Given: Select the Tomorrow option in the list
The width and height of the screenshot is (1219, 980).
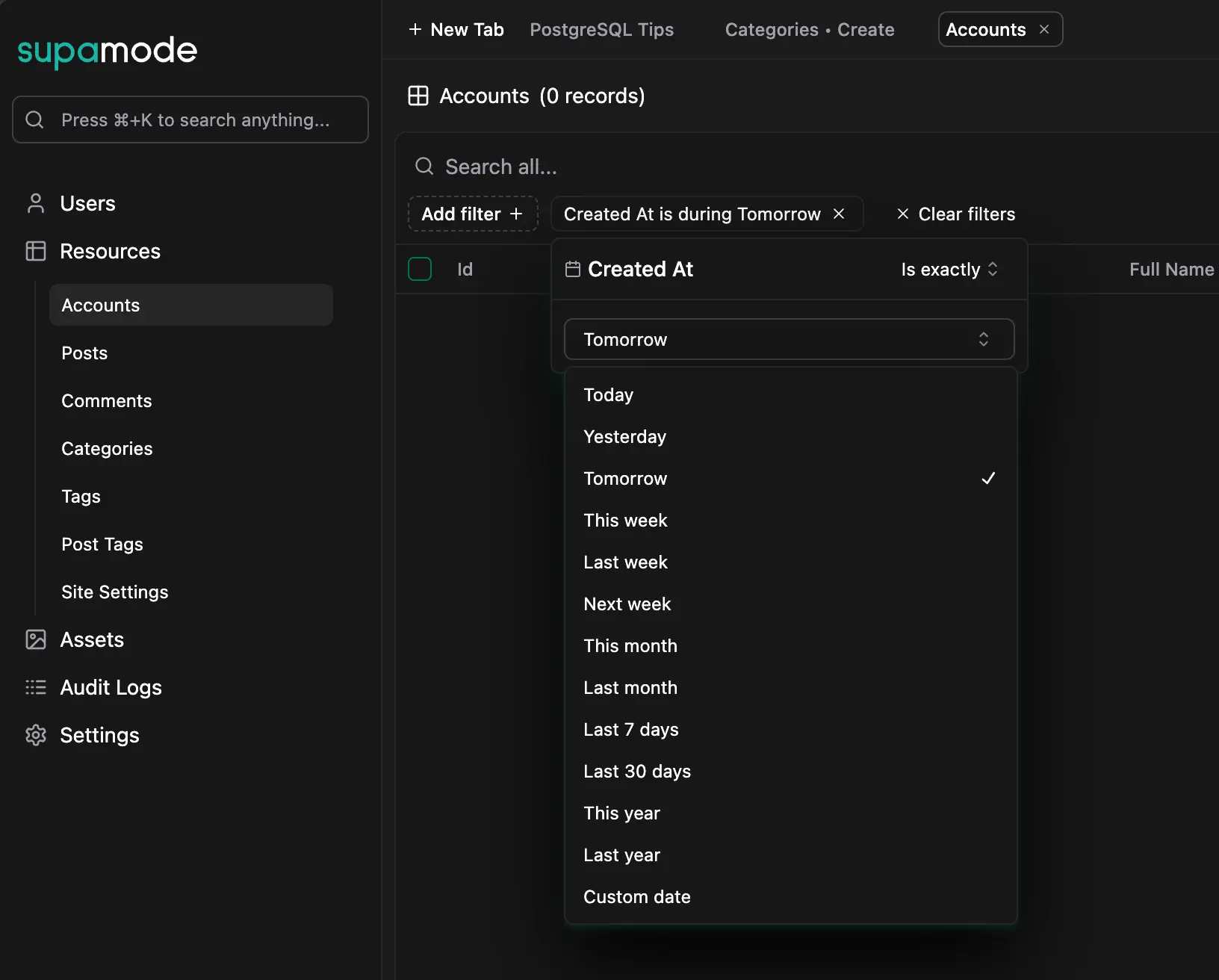Looking at the screenshot, I should tap(790, 478).
